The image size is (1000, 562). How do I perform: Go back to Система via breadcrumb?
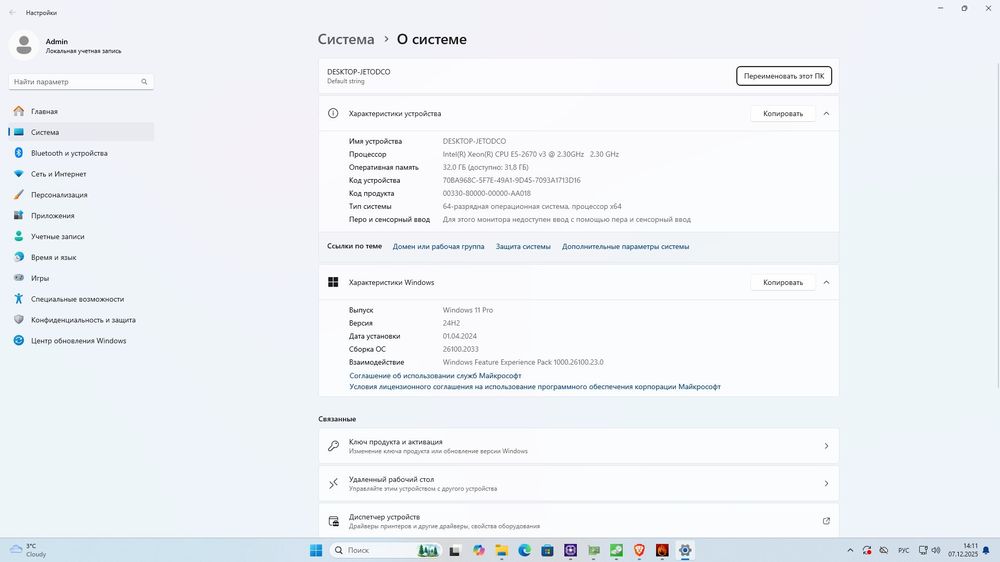(346, 39)
